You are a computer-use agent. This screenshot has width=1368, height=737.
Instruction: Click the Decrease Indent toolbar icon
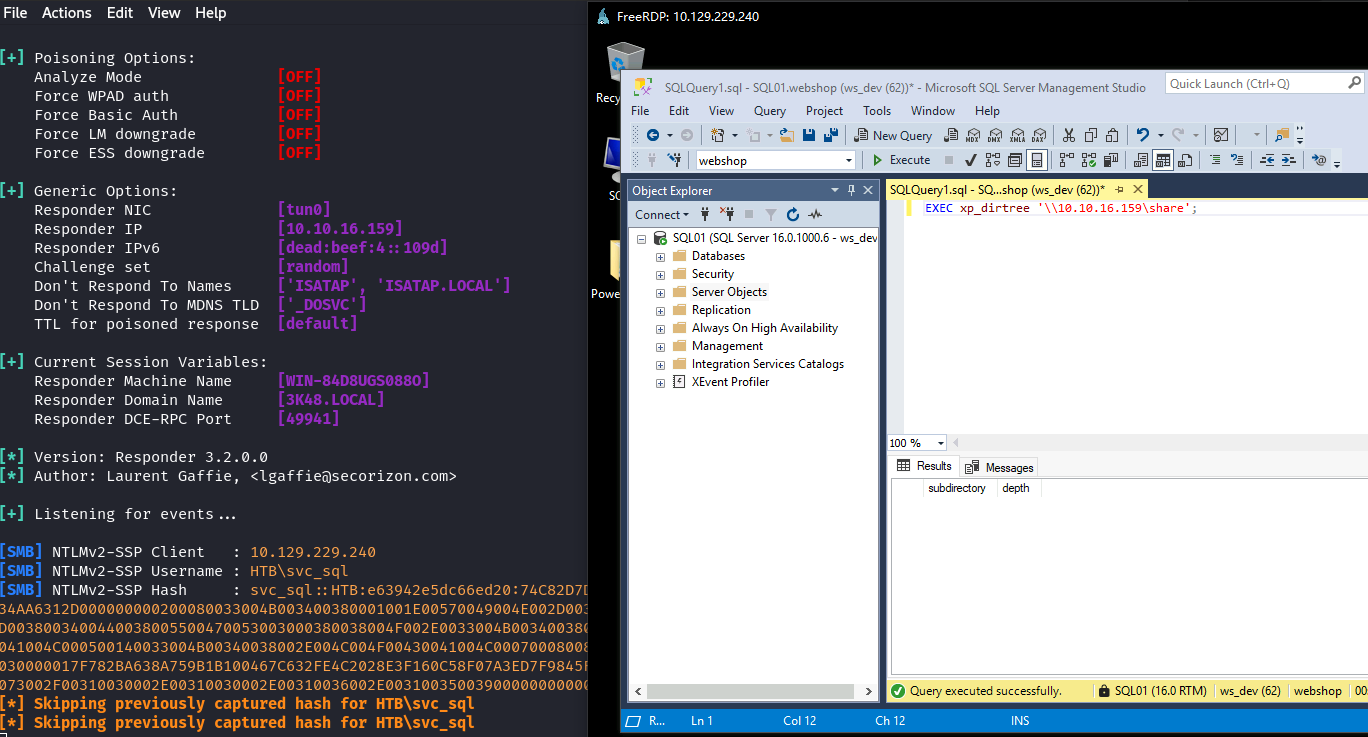1268,160
